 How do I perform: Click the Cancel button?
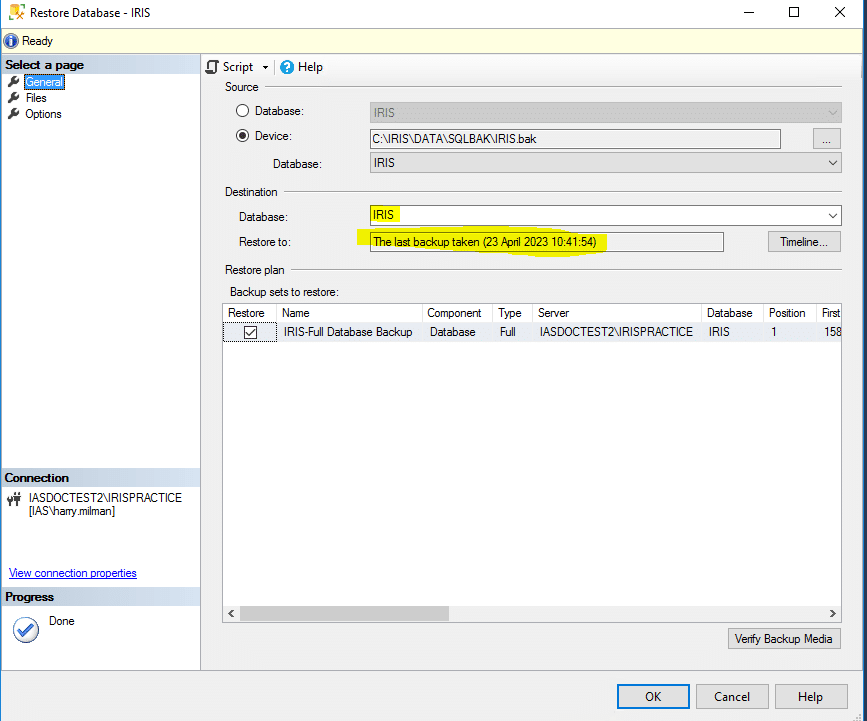click(732, 697)
